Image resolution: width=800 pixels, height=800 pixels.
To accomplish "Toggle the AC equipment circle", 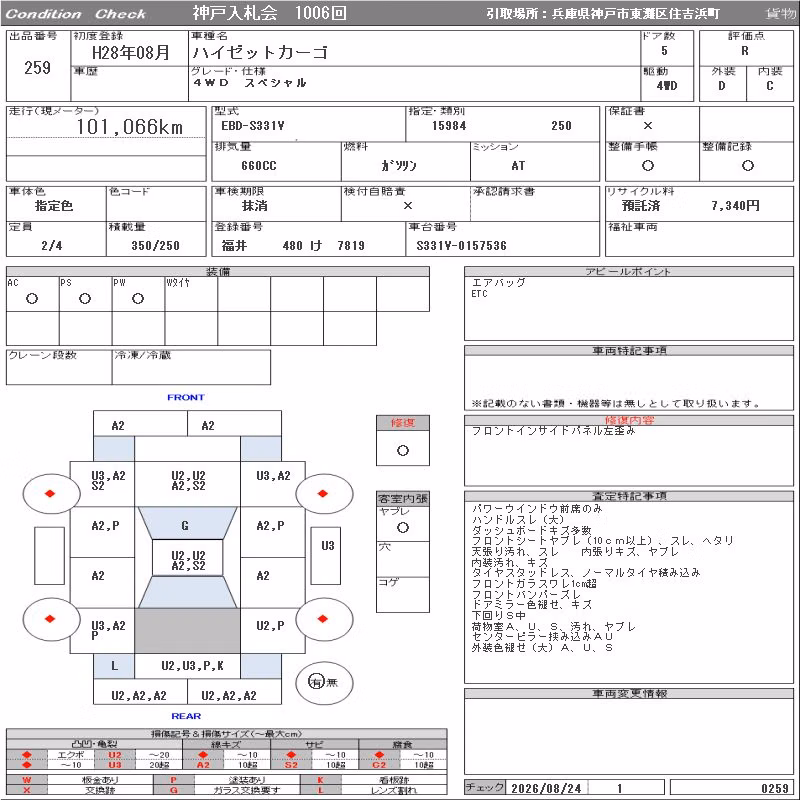I will (x=32, y=298).
